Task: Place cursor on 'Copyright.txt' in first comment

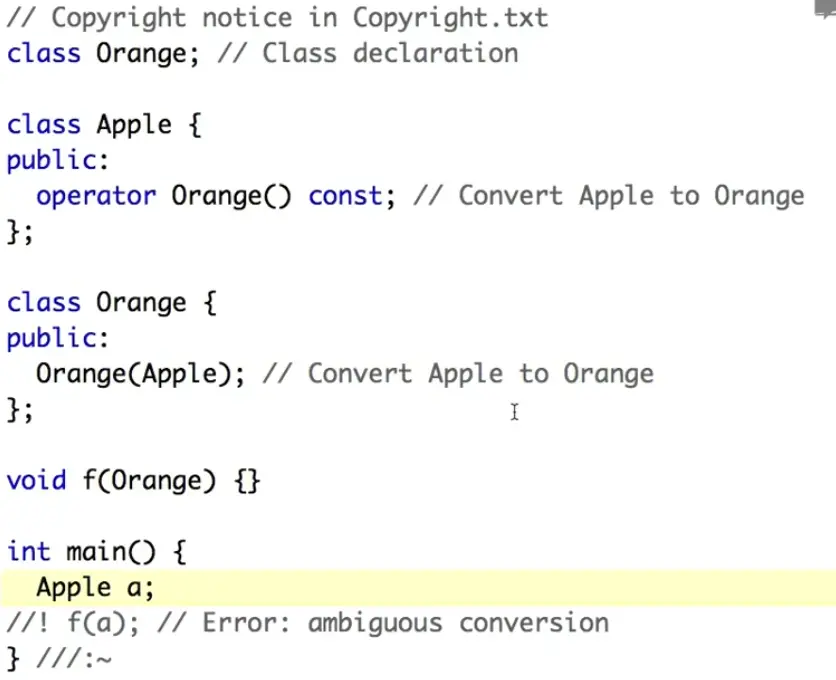Action: click(451, 18)
